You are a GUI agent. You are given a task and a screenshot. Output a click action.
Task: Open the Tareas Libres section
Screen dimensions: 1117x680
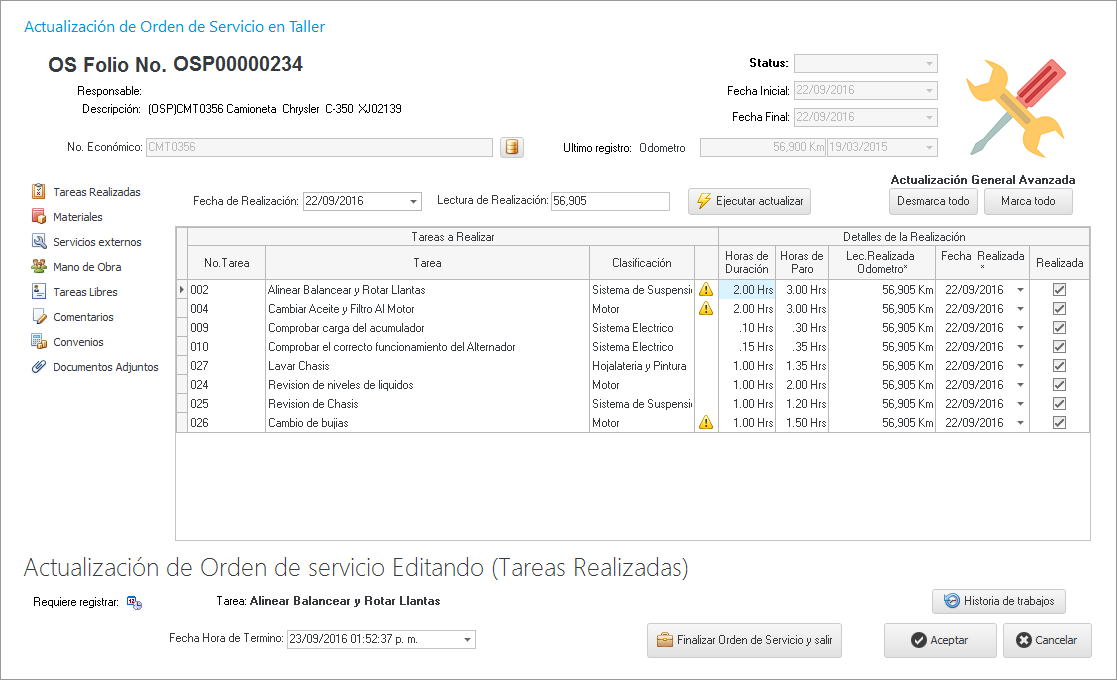pos(84,292)
